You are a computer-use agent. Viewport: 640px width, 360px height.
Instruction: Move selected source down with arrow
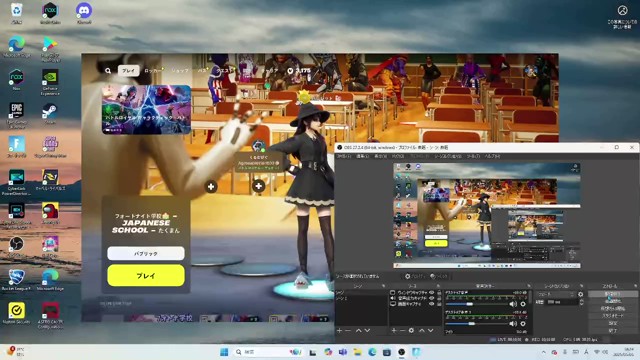click(x=430, y=330)
